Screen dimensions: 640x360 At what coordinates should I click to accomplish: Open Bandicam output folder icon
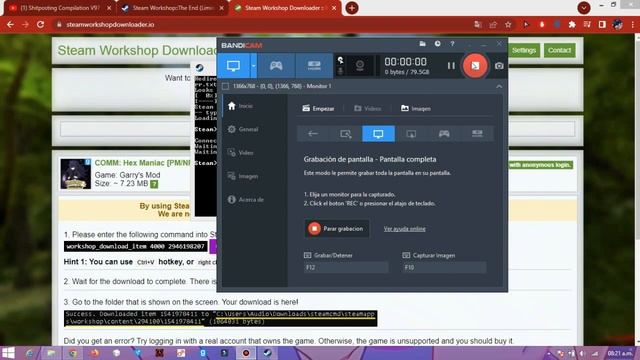pyautogui.click(x=422, y=44)
